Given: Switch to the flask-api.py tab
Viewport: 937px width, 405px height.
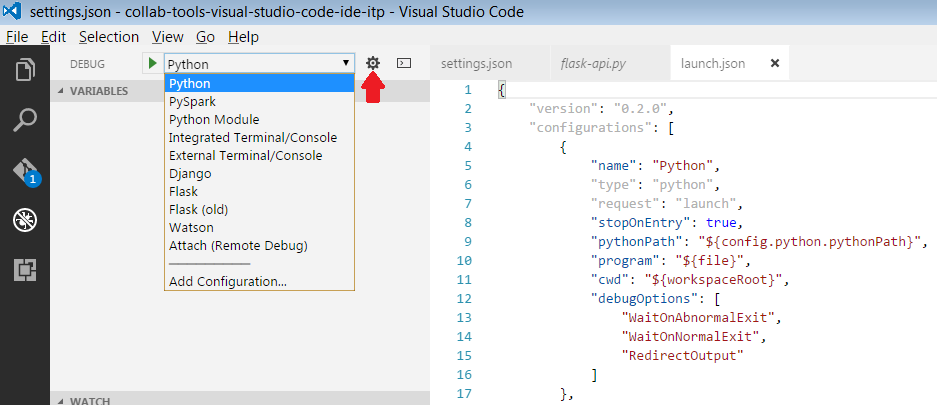Looking at the screenshot, I should click(610, 63).
